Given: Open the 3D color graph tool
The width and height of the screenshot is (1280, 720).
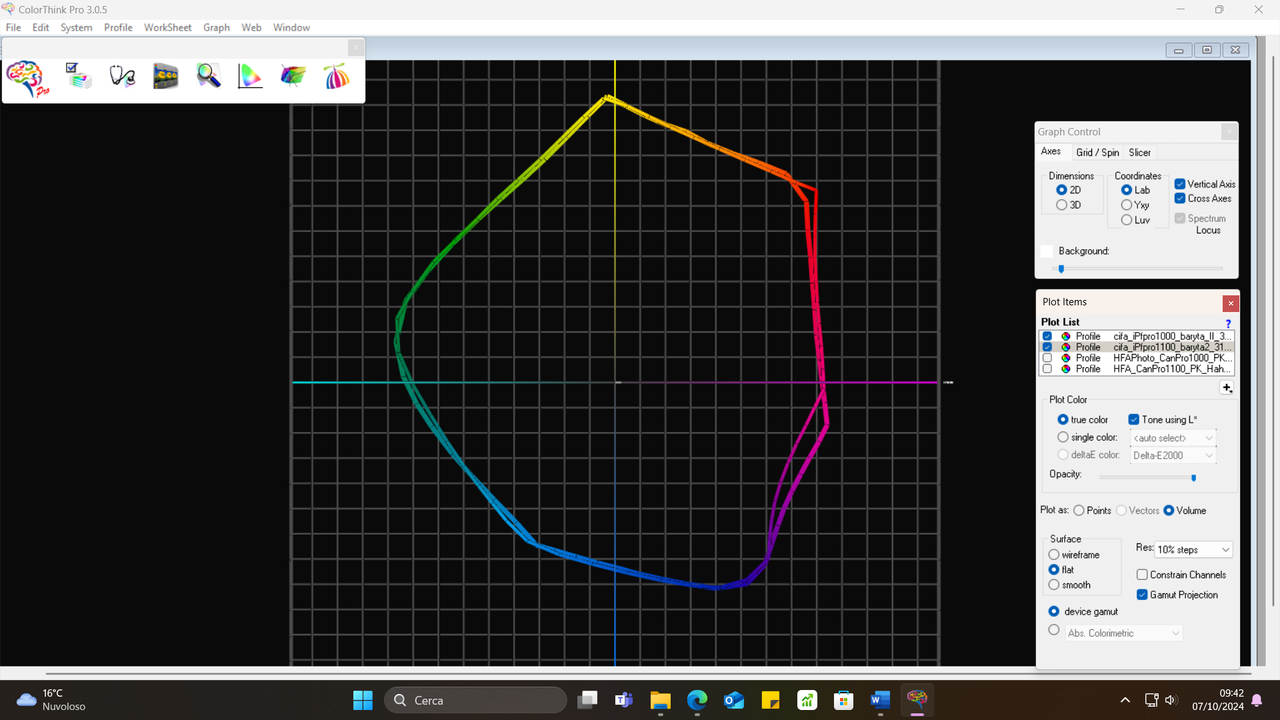Looking at the screenshot, I should coord(292,76).
